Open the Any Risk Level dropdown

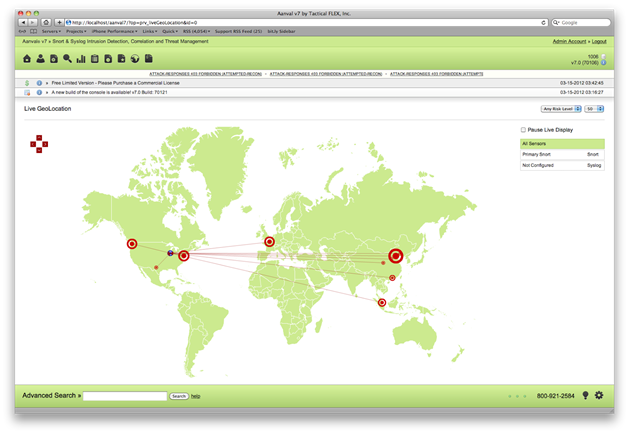tap(560, 108)
